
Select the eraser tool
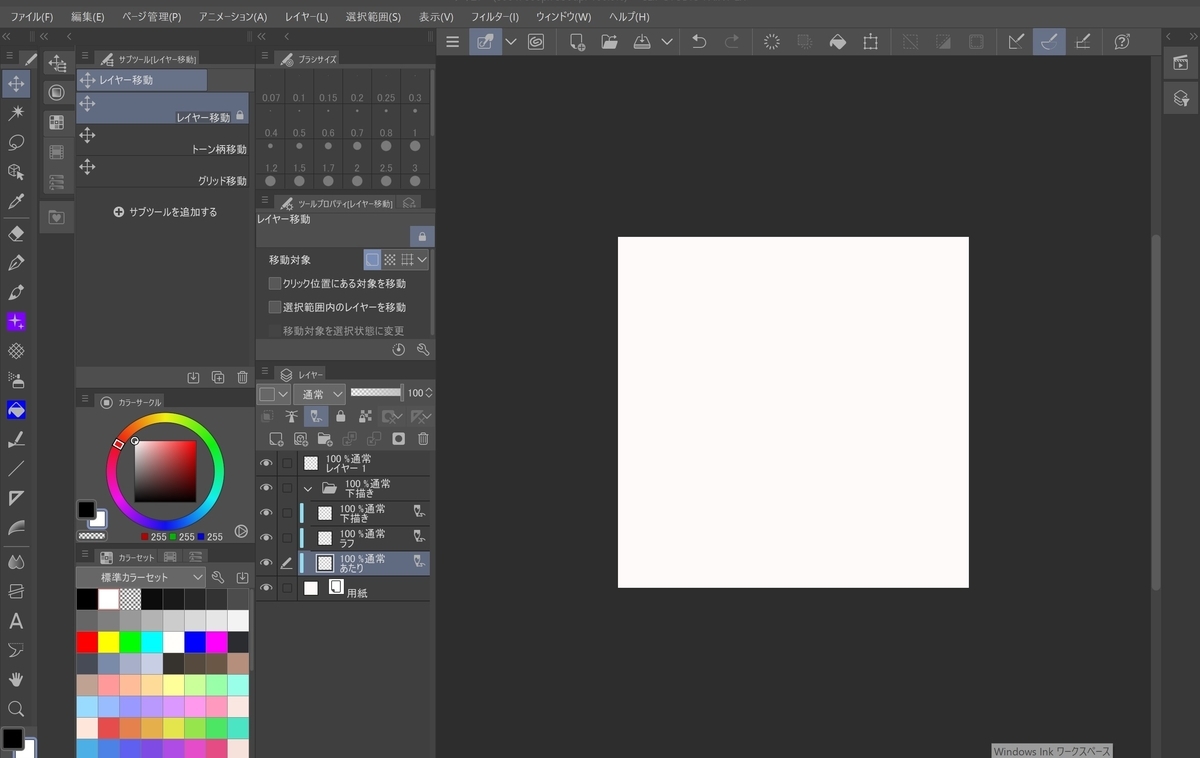pos(16,234)
